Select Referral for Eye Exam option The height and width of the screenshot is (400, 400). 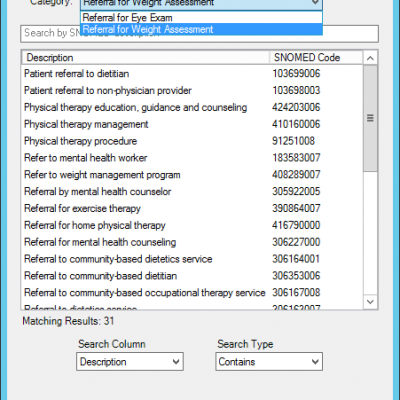pos(201,18)
